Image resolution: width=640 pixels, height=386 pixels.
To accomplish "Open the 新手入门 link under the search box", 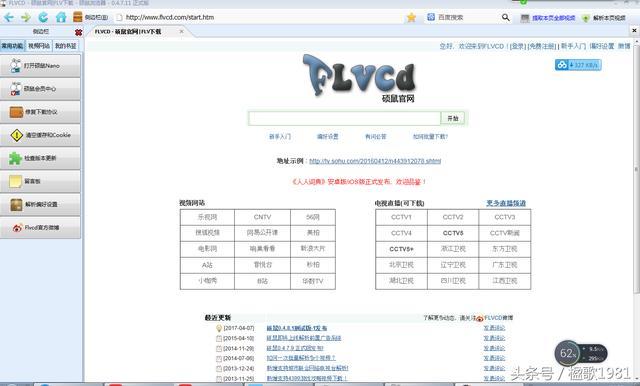I will [x=280, y=137].
